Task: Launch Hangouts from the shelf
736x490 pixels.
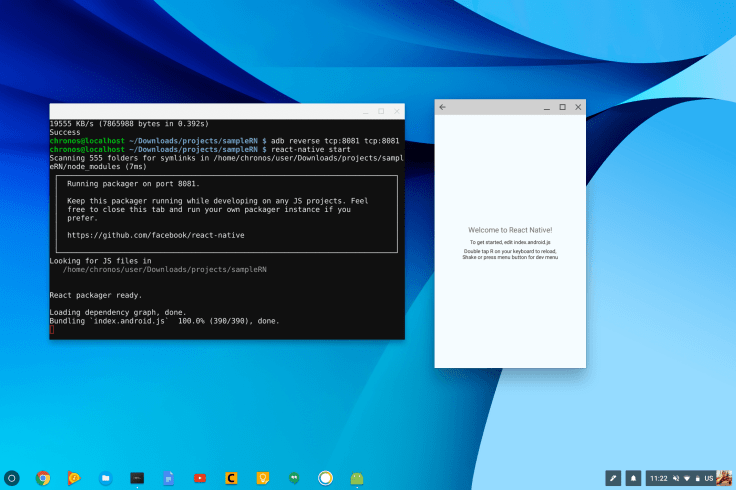Action: click(x=294, y=478)
